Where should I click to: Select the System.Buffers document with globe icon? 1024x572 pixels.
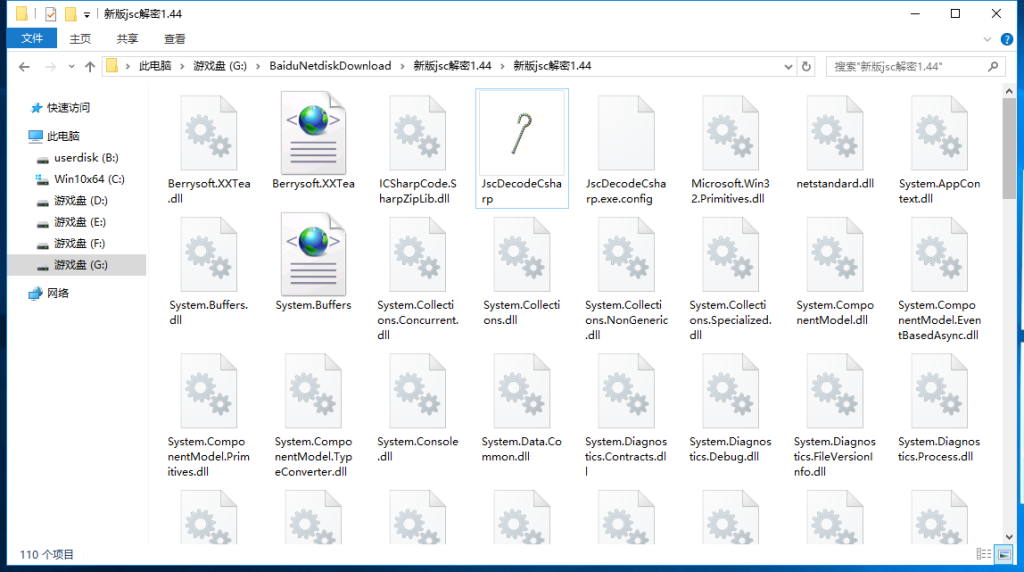pyautogui.click(x=313, y=255)
